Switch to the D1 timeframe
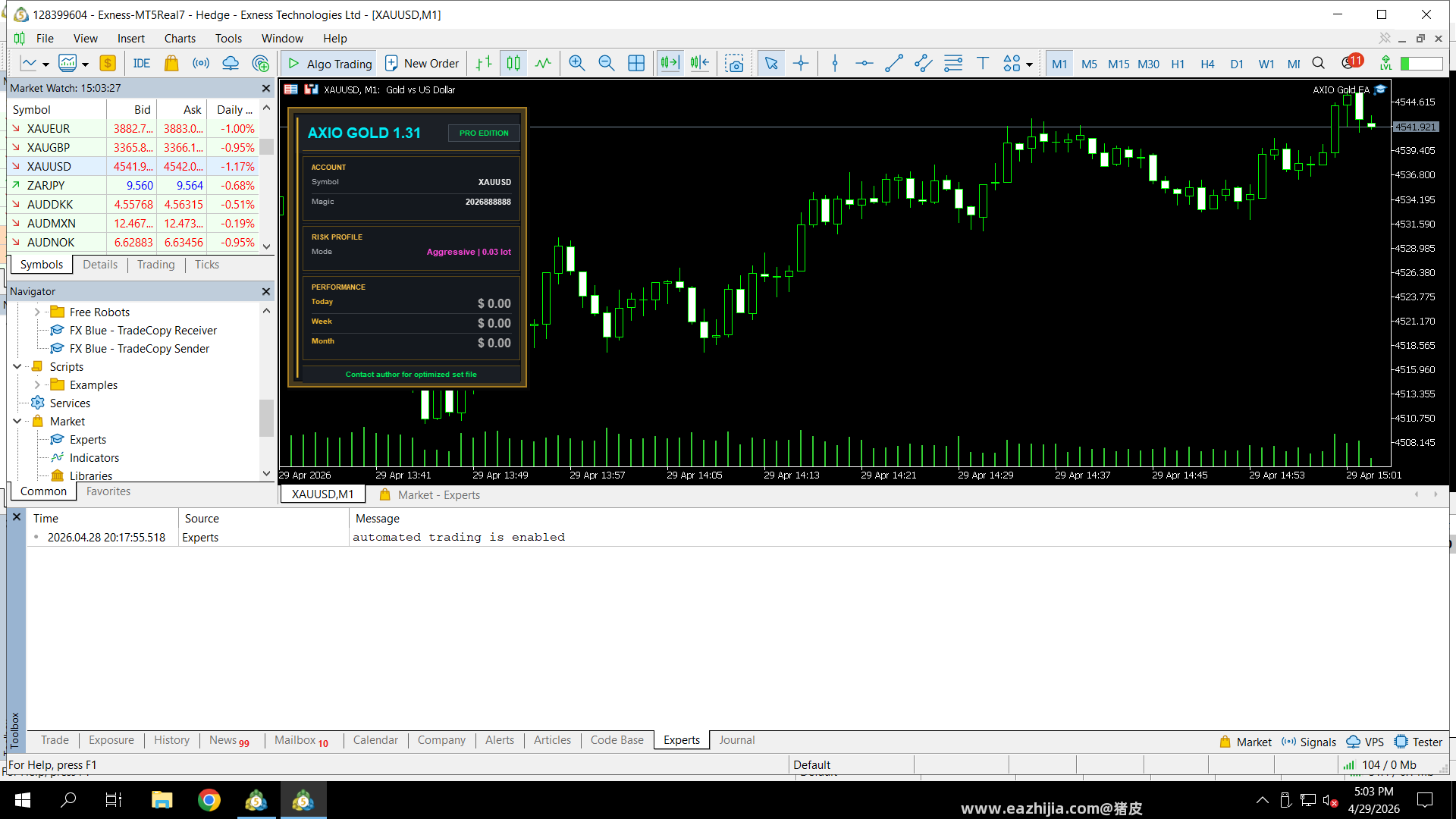Viewport: 1456px width, 819px height. (x=1237, y=64)
